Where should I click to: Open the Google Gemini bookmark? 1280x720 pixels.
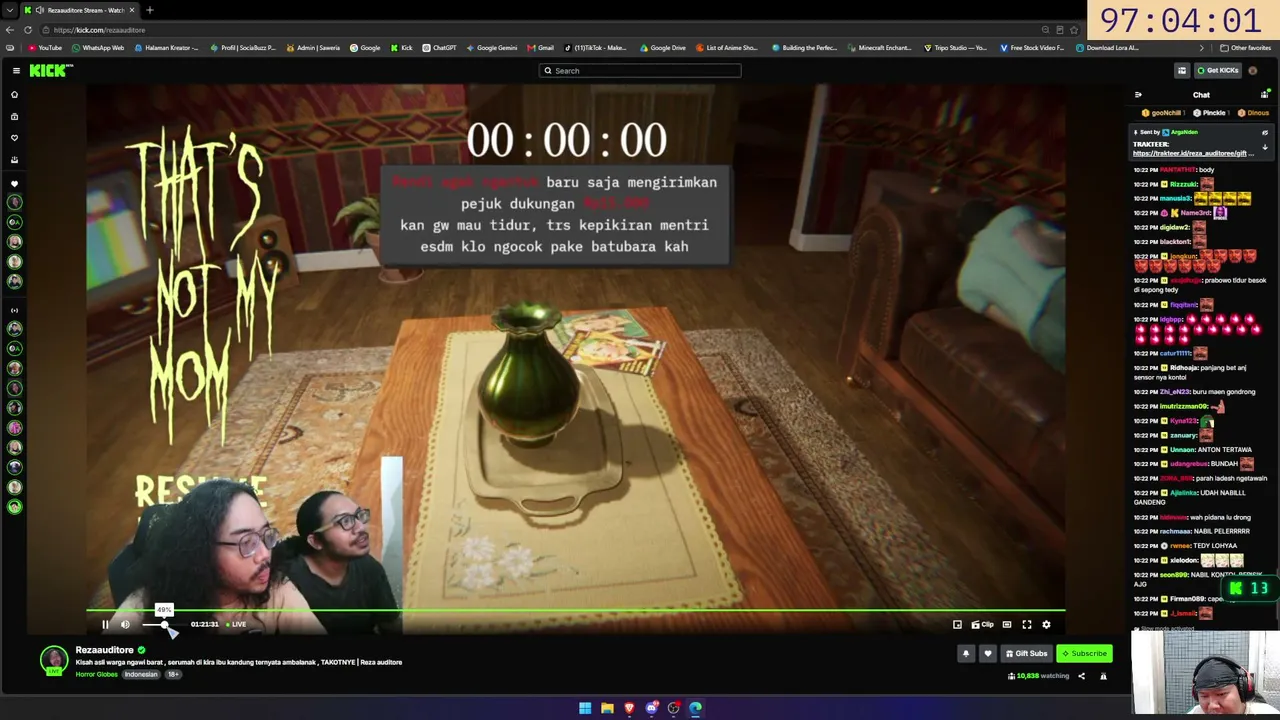coord(491,48)
